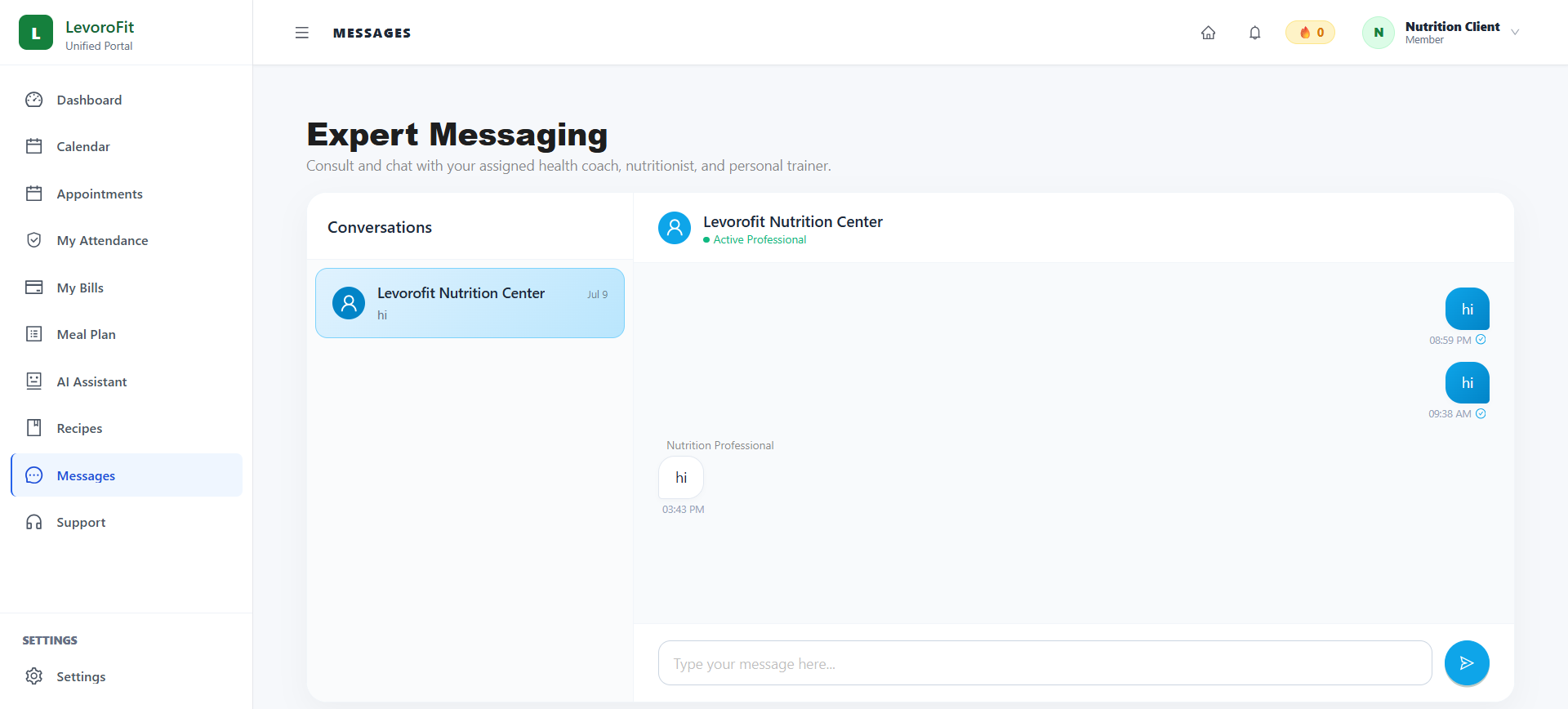Image resolution: width=1568 pixels, height=709 pixels.
Task: Click the 03:43 PM timestamp
Action: (x=683, y=509)
